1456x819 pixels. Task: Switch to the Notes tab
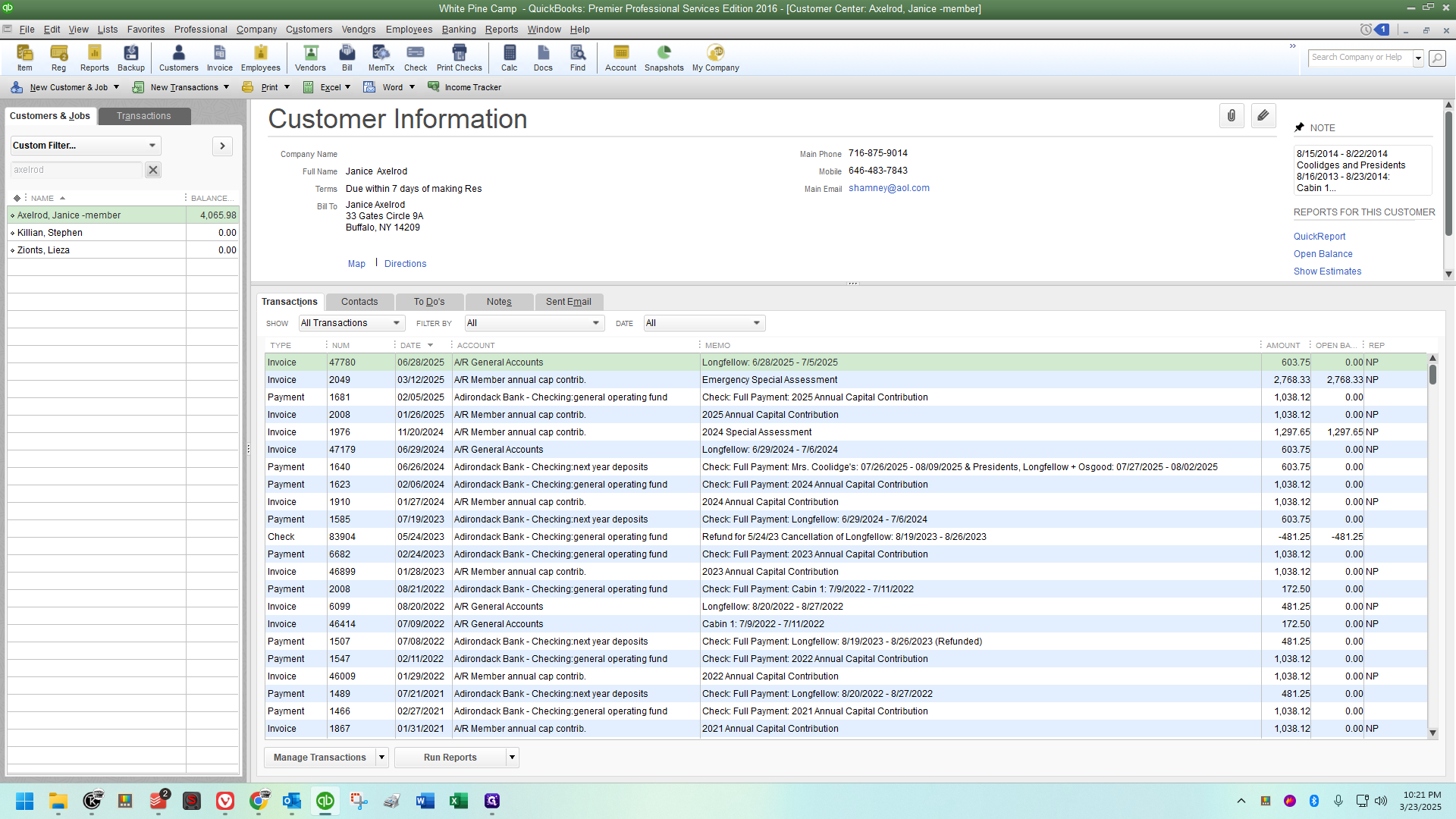click(x=499, y=302)
